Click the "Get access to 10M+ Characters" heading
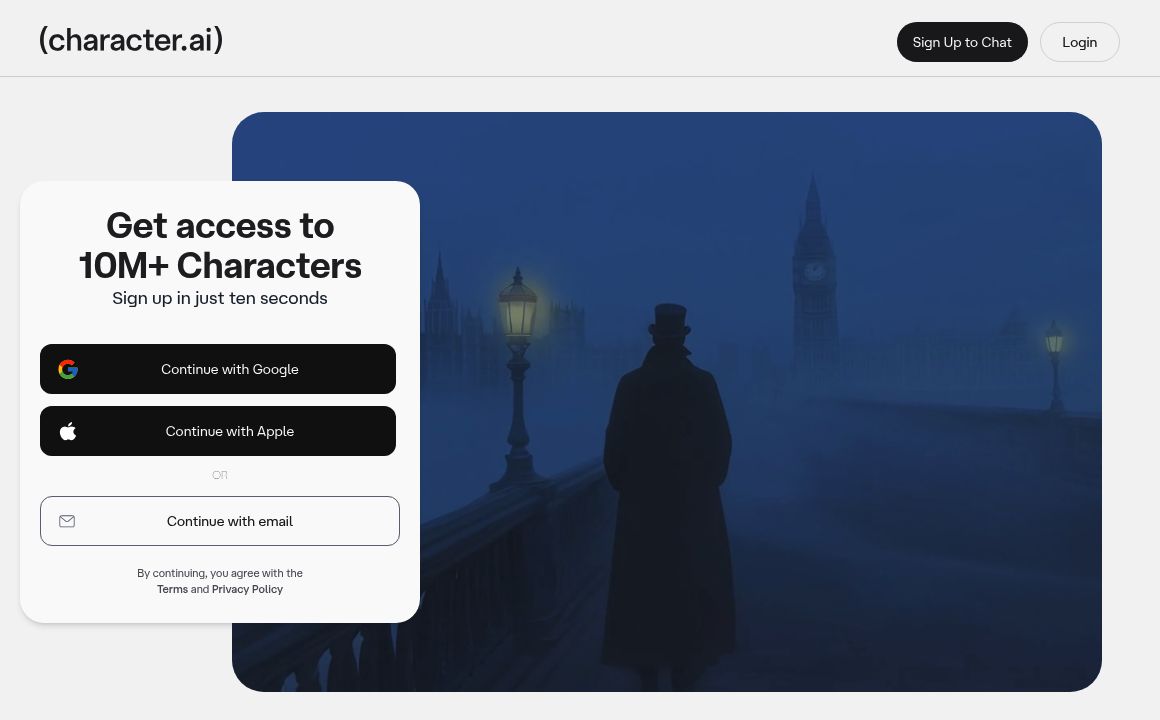 tap(220, 246)
